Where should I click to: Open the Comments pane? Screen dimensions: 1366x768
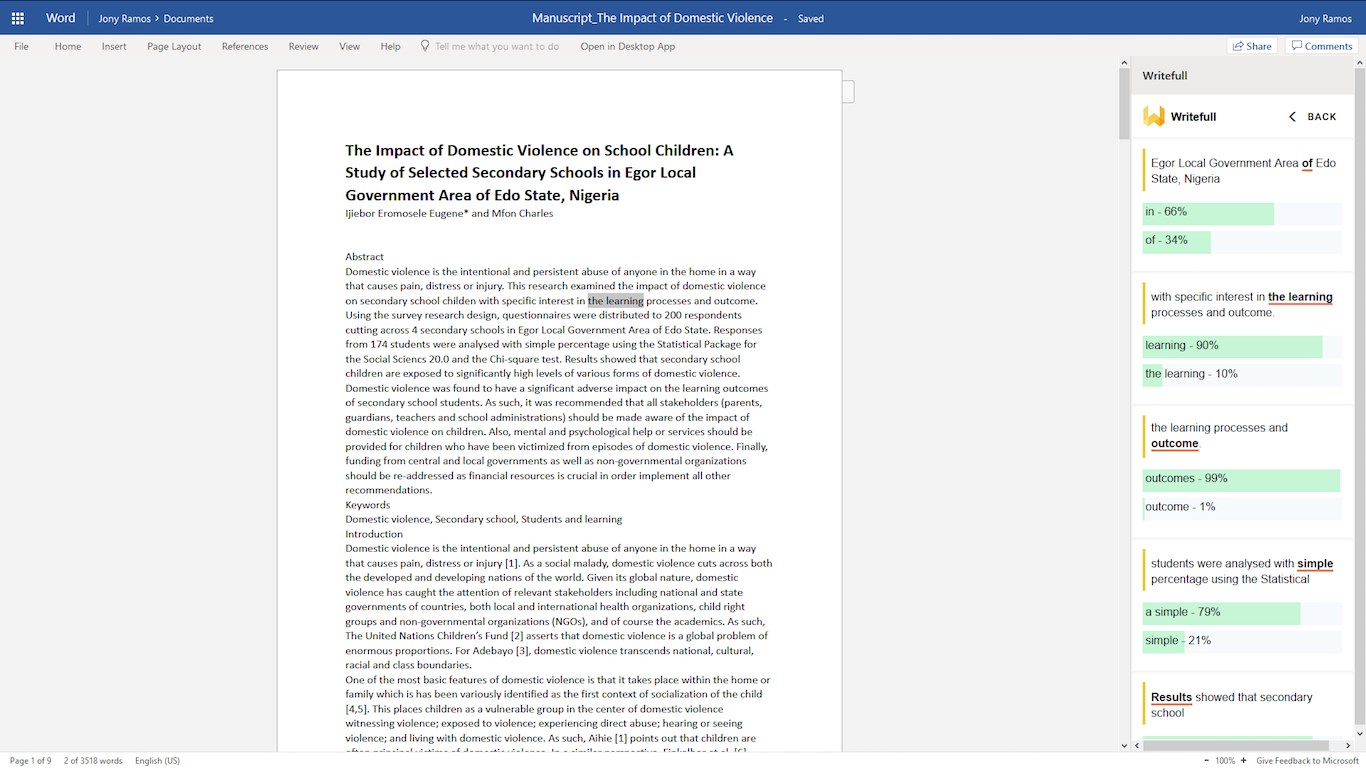tap(1321, 46)
